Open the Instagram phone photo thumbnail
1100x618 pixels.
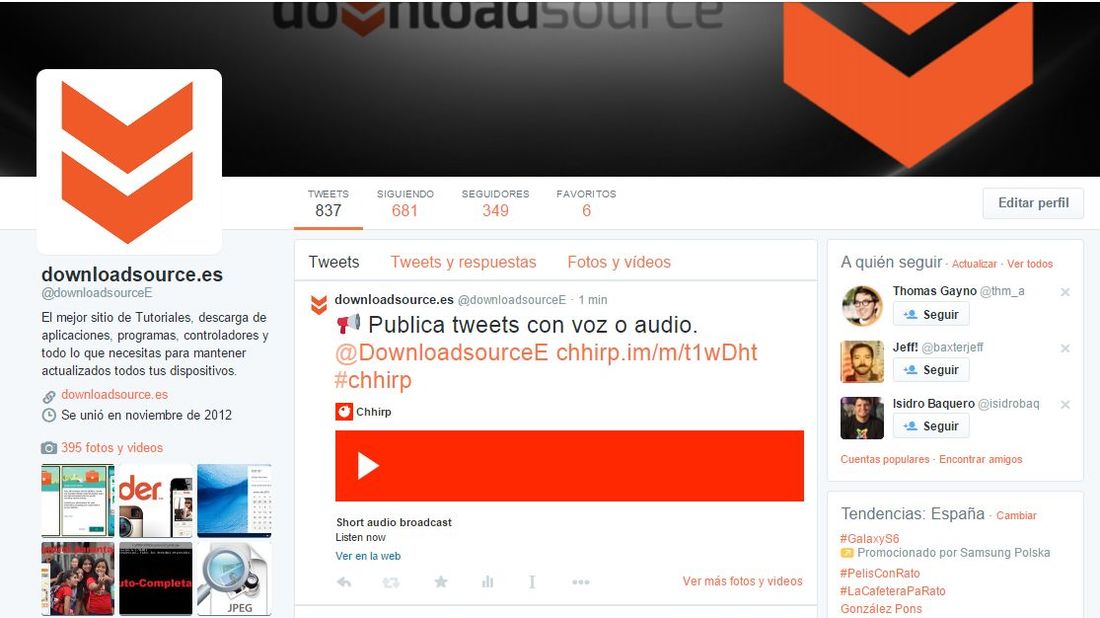pyautogui.click(x=156, y=501)
